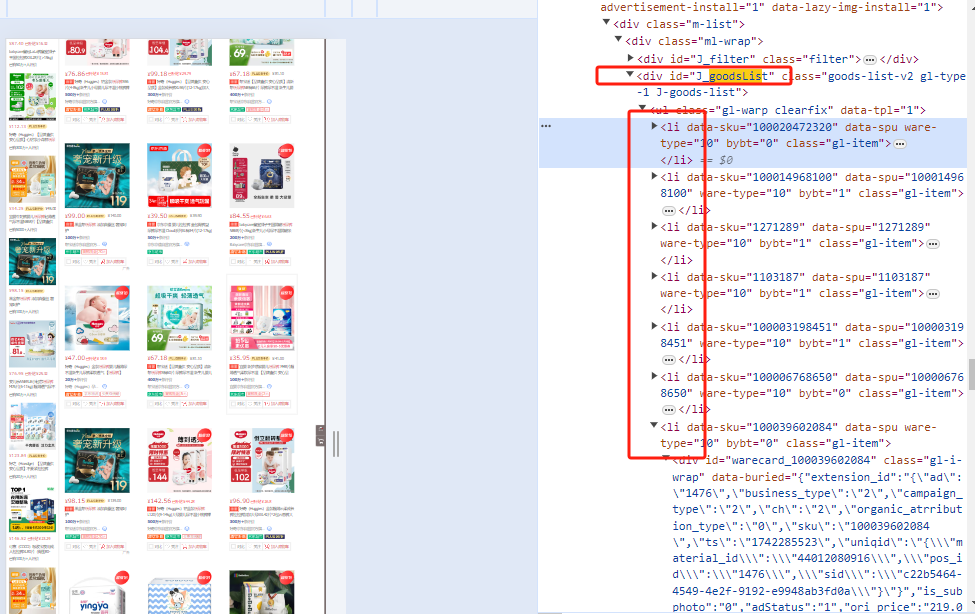Expand collapsed content ellipsis of J_filter div
The width and height of the screenshot is (975, 614).
pyautogui.click(x=870, y=60)
